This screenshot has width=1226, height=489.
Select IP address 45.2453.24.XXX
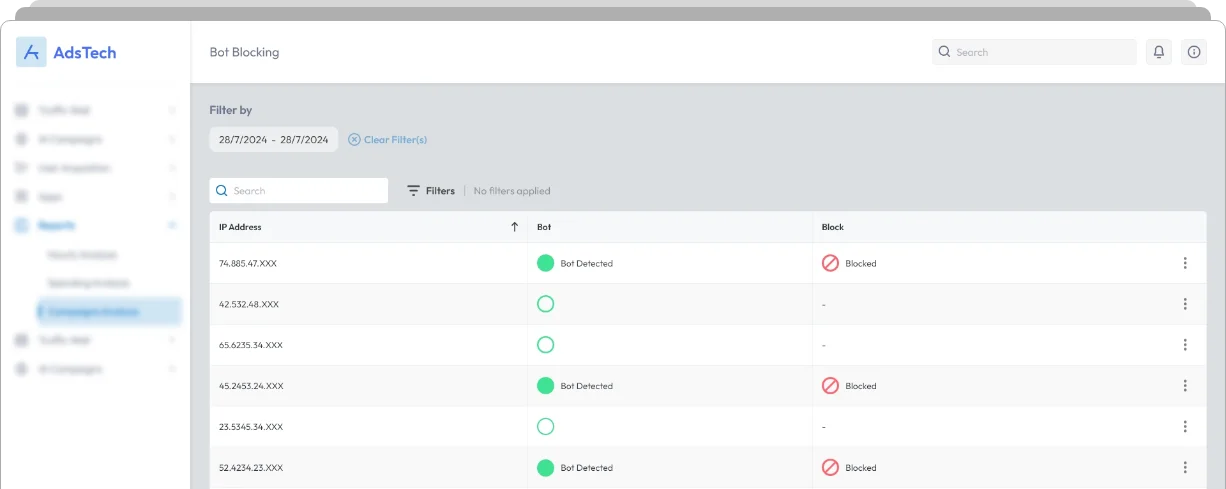[251, 386]
